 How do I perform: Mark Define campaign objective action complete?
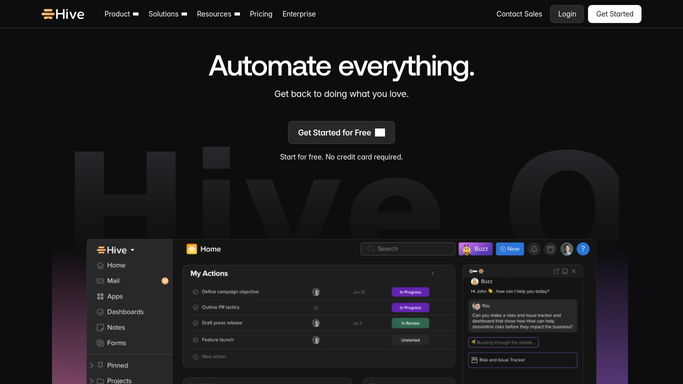click(x=195, y=292)
